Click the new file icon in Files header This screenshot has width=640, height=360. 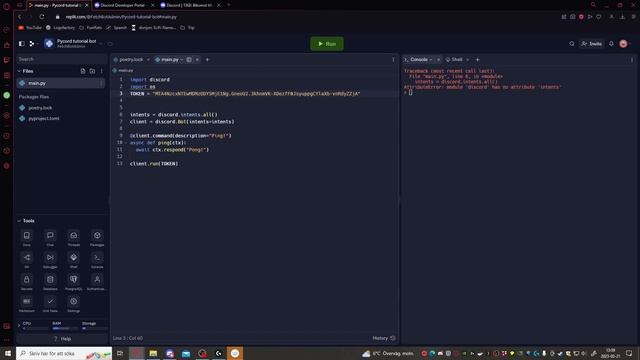[x=83, y=71]
